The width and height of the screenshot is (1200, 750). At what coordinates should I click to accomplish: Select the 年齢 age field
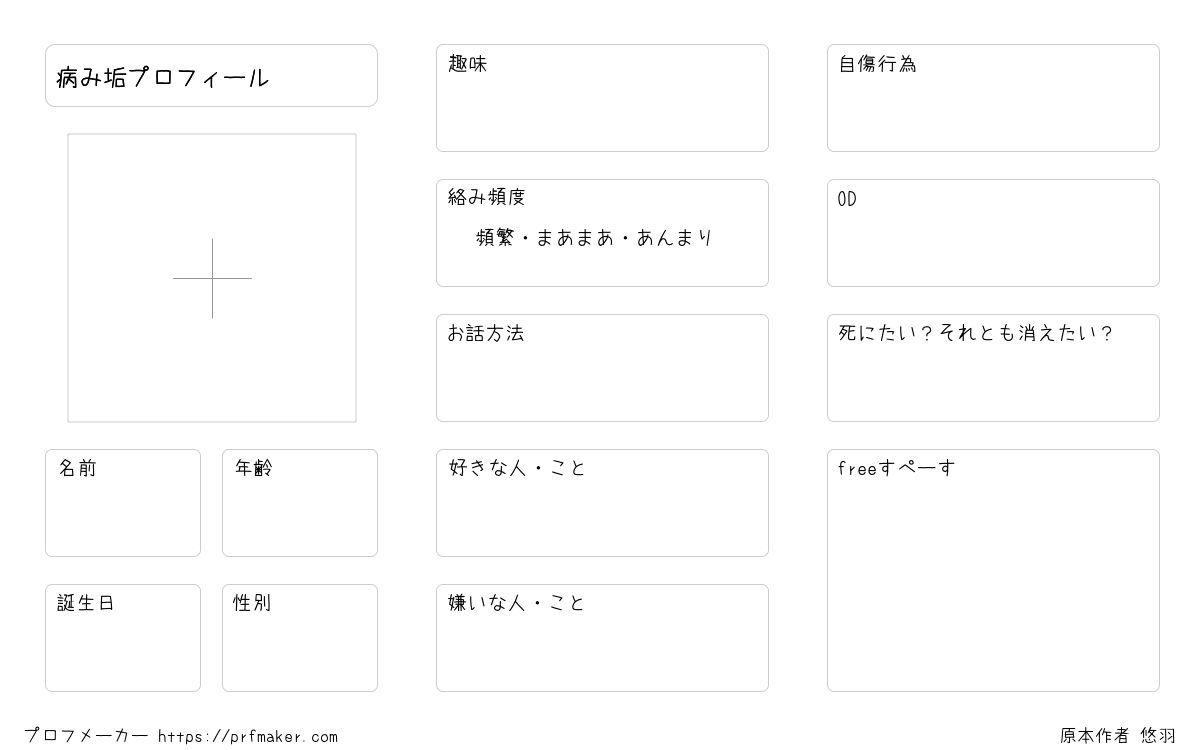click(300, 503)
